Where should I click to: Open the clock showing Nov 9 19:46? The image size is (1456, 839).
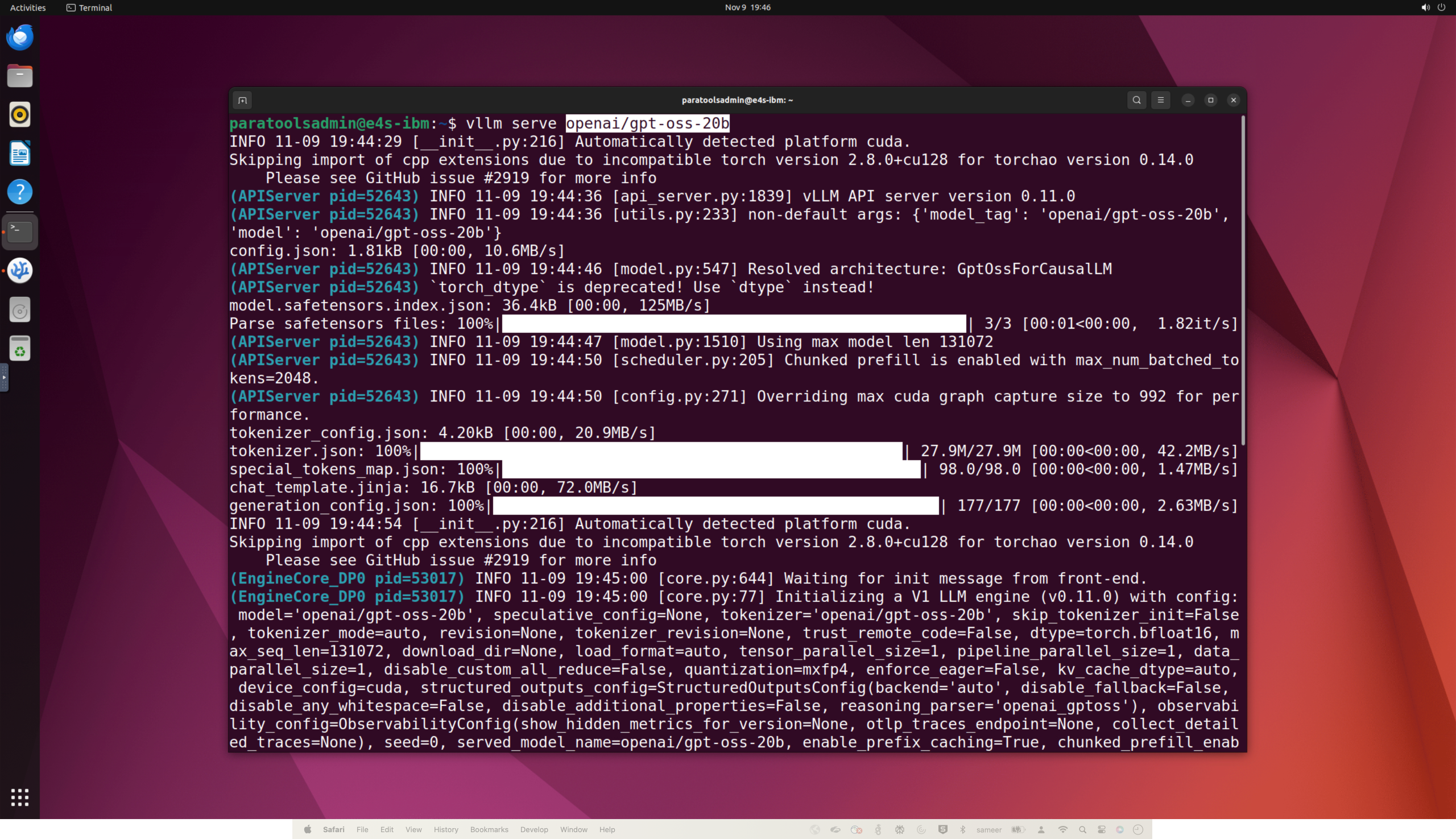747,7
